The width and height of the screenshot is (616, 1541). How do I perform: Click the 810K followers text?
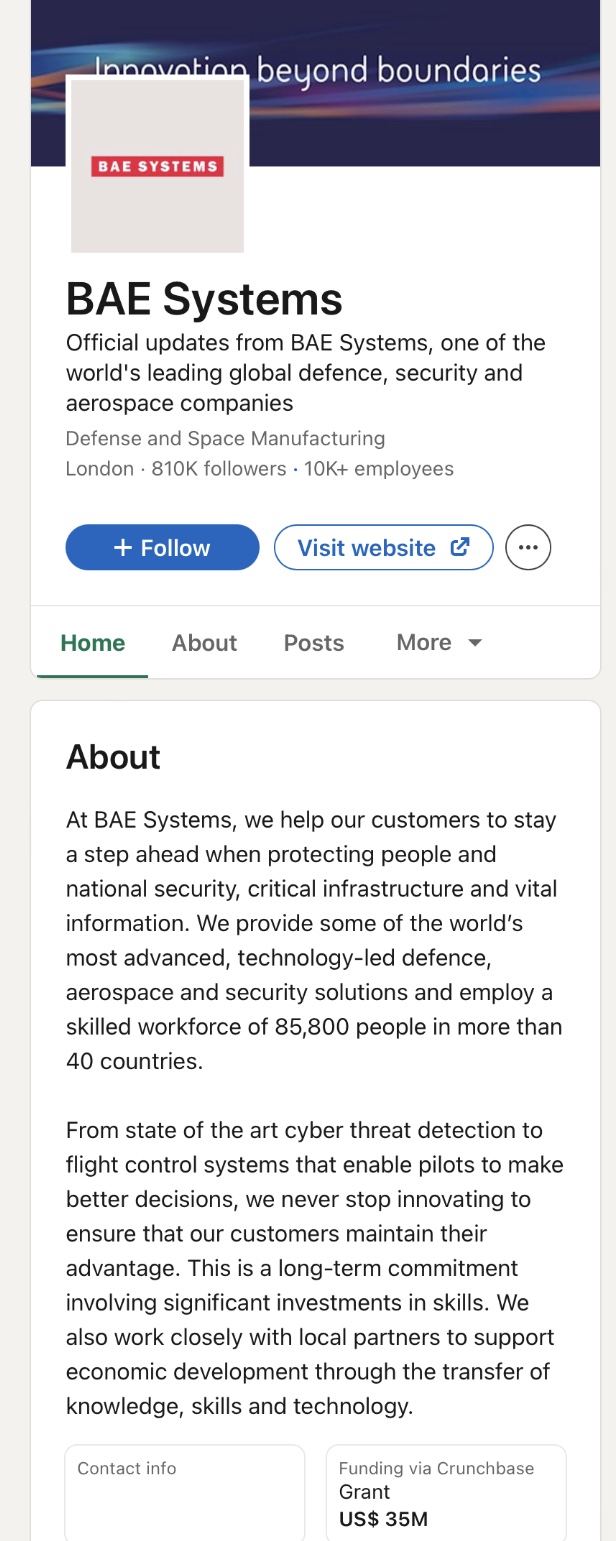pyautogui.click(x=219, y=469)
